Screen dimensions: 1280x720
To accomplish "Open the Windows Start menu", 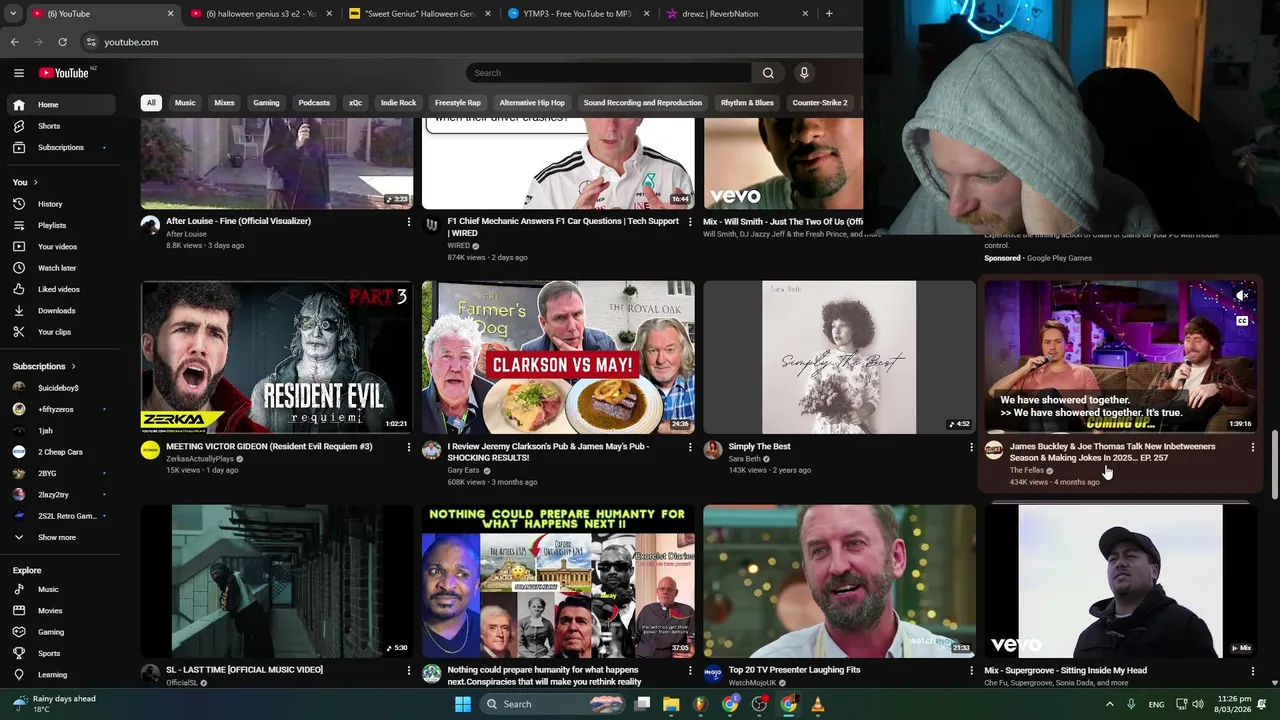I will coord(462,704).
